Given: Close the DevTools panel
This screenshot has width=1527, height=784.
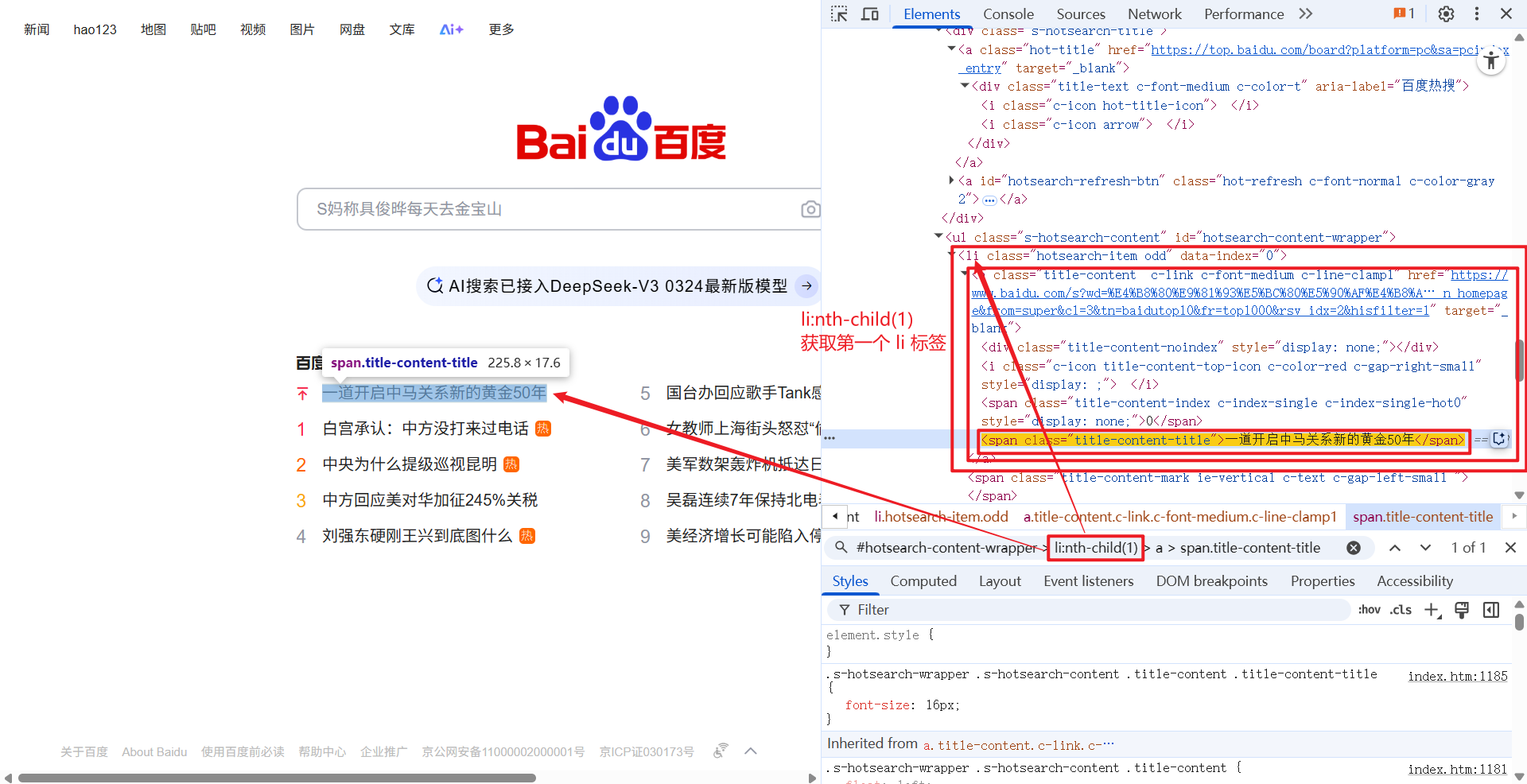Looking at the screenshot, I should click(1506, 14).
